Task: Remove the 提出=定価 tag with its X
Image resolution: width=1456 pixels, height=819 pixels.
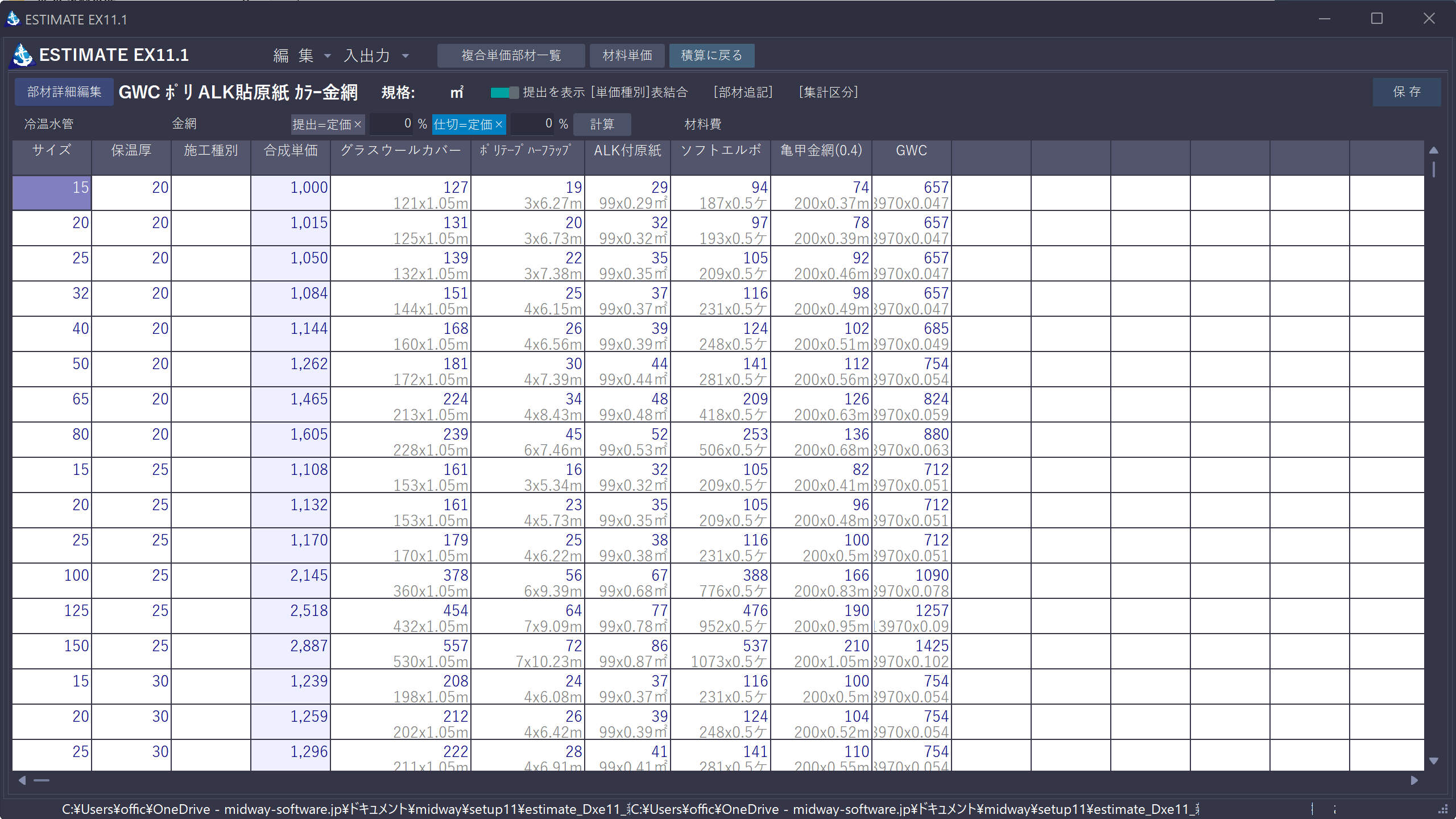Action: tap(358, 124)
